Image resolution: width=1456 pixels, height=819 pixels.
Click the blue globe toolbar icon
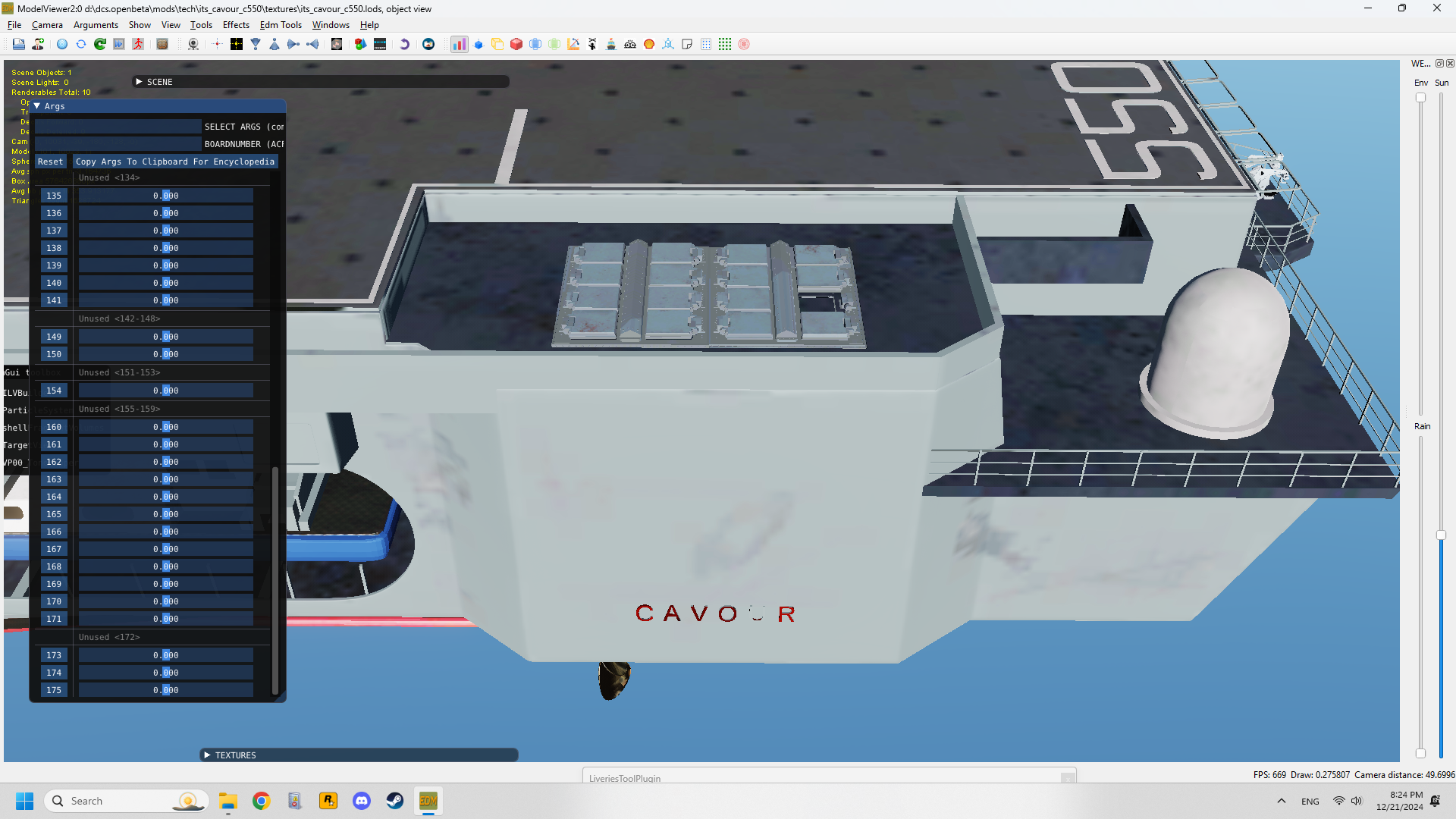pyautogui.click(x=62, y=44)
